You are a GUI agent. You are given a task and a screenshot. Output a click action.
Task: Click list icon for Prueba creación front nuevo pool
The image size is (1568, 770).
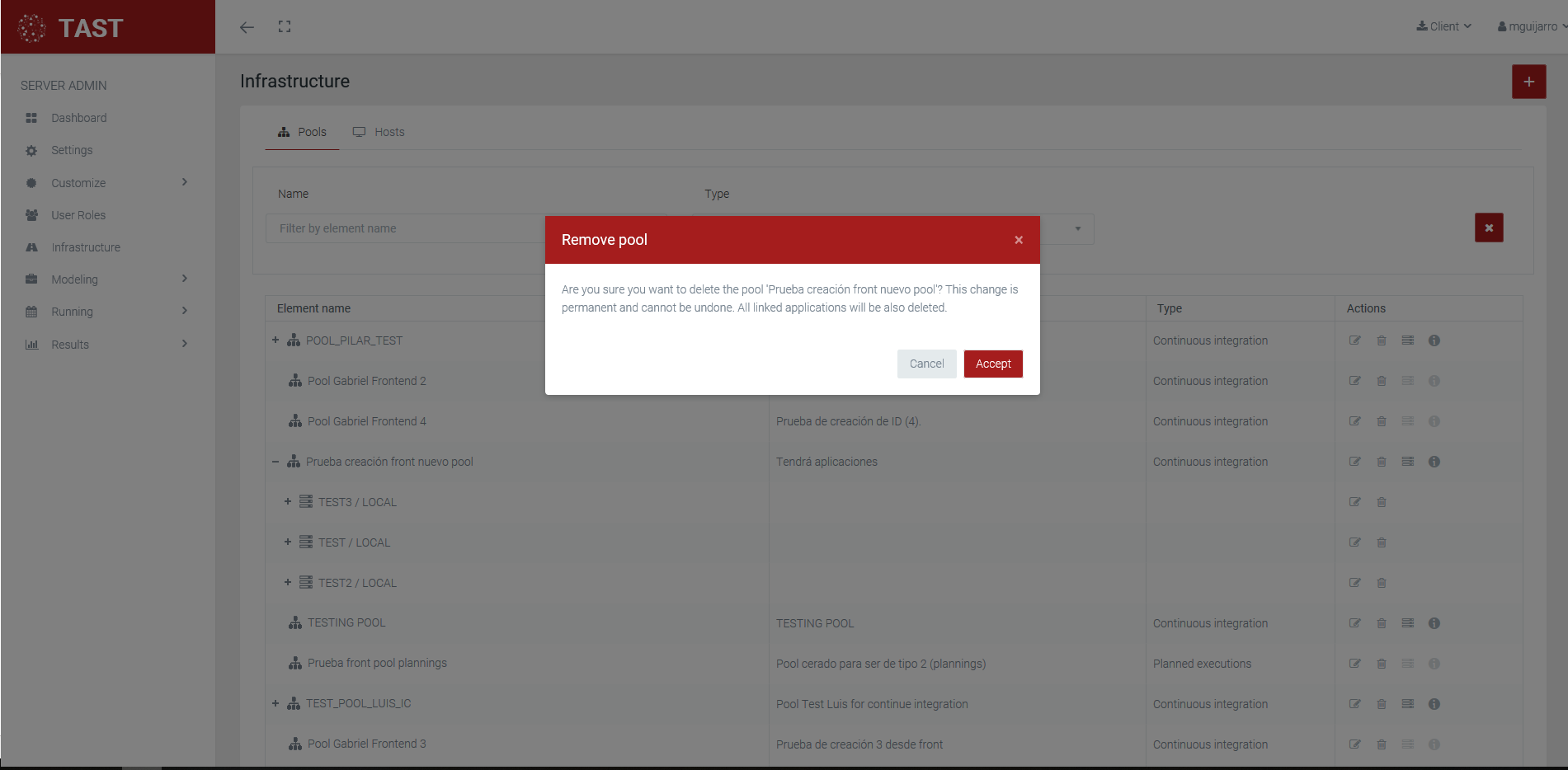click(x=1408, y=462)
